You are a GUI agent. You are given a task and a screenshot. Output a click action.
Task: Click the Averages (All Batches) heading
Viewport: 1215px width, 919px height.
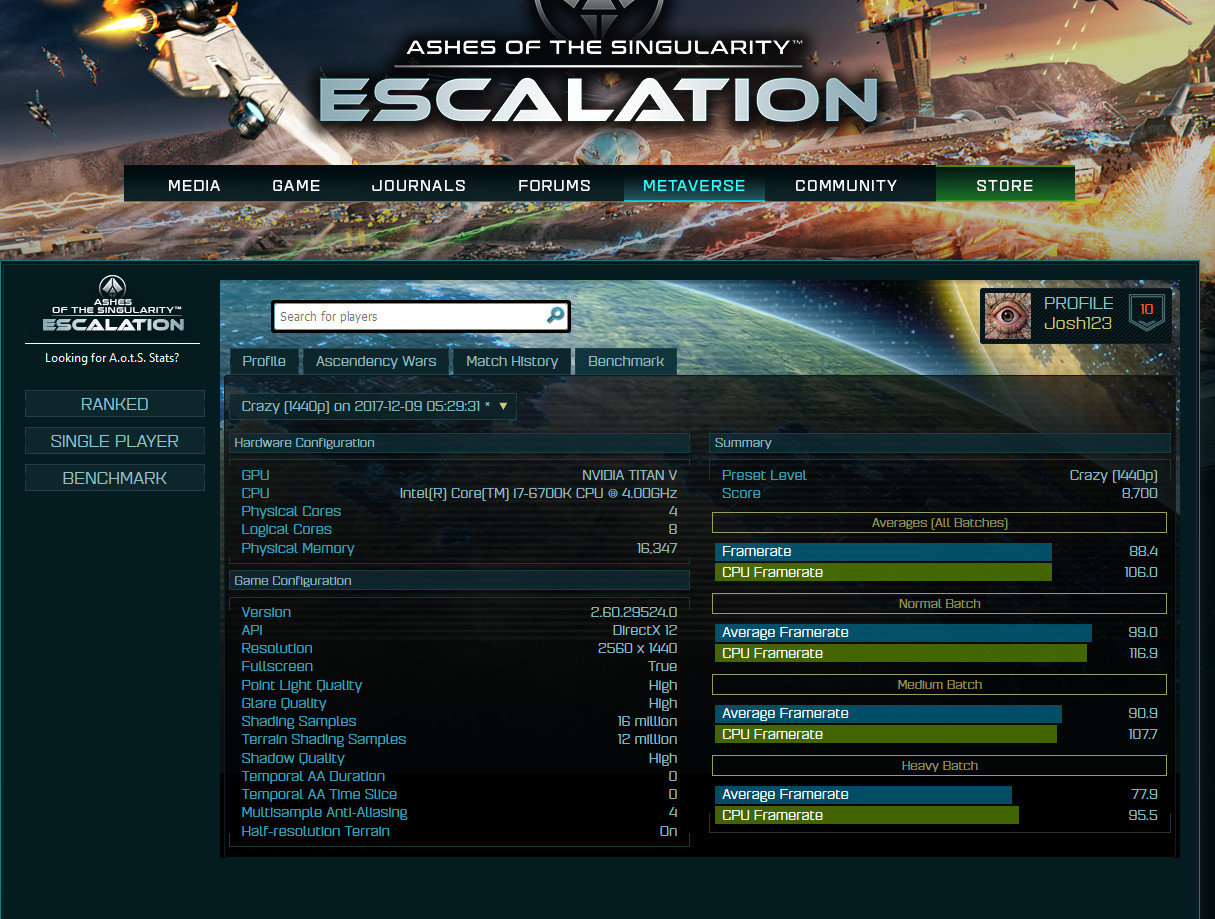(x=939, y=522)
